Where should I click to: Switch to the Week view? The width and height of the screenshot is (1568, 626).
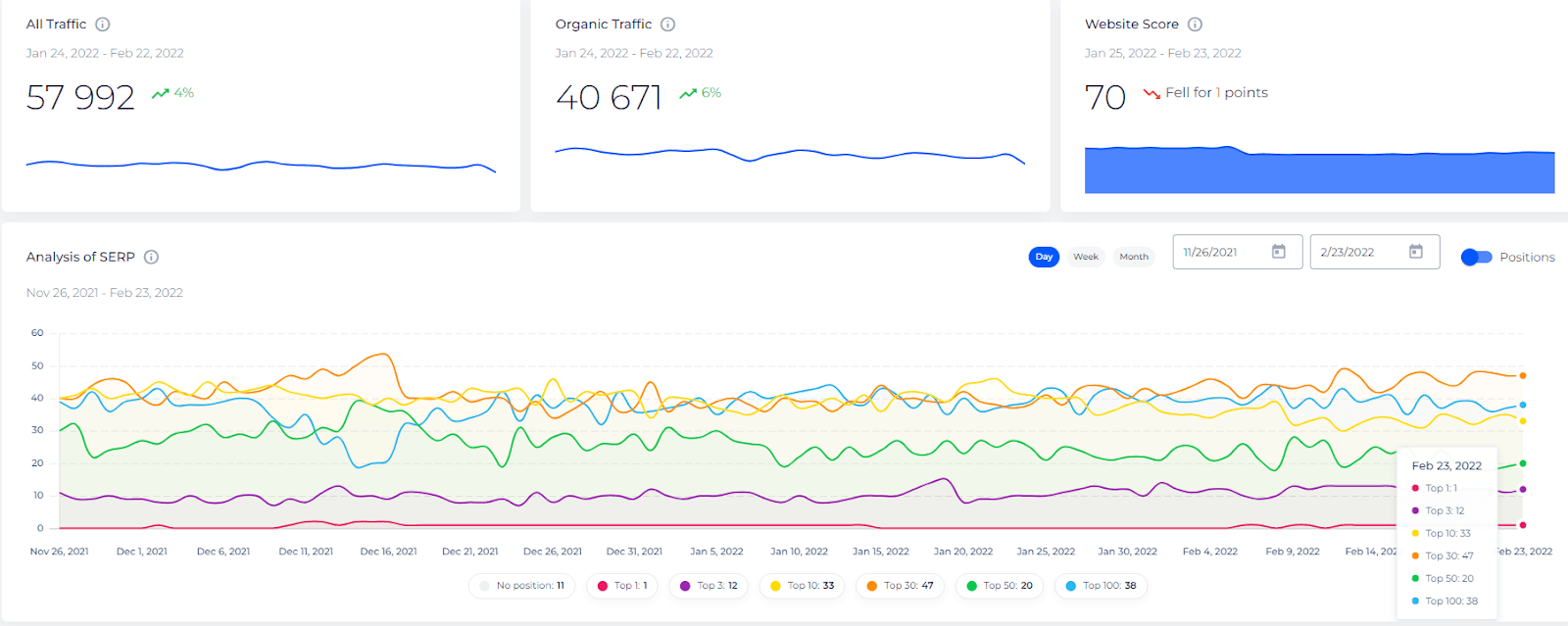(1086, 257)
